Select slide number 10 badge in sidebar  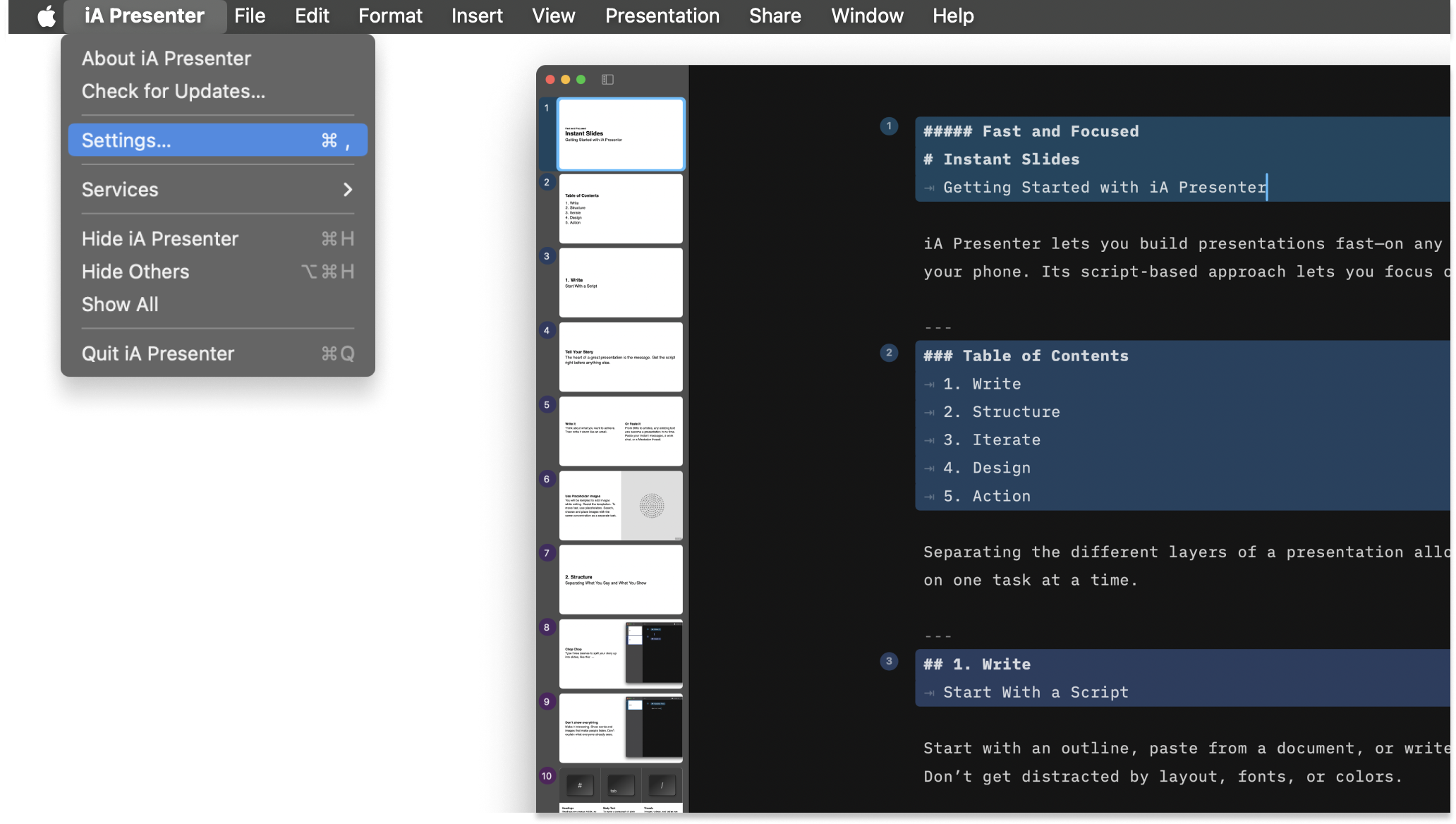click(x=547, y=776)
